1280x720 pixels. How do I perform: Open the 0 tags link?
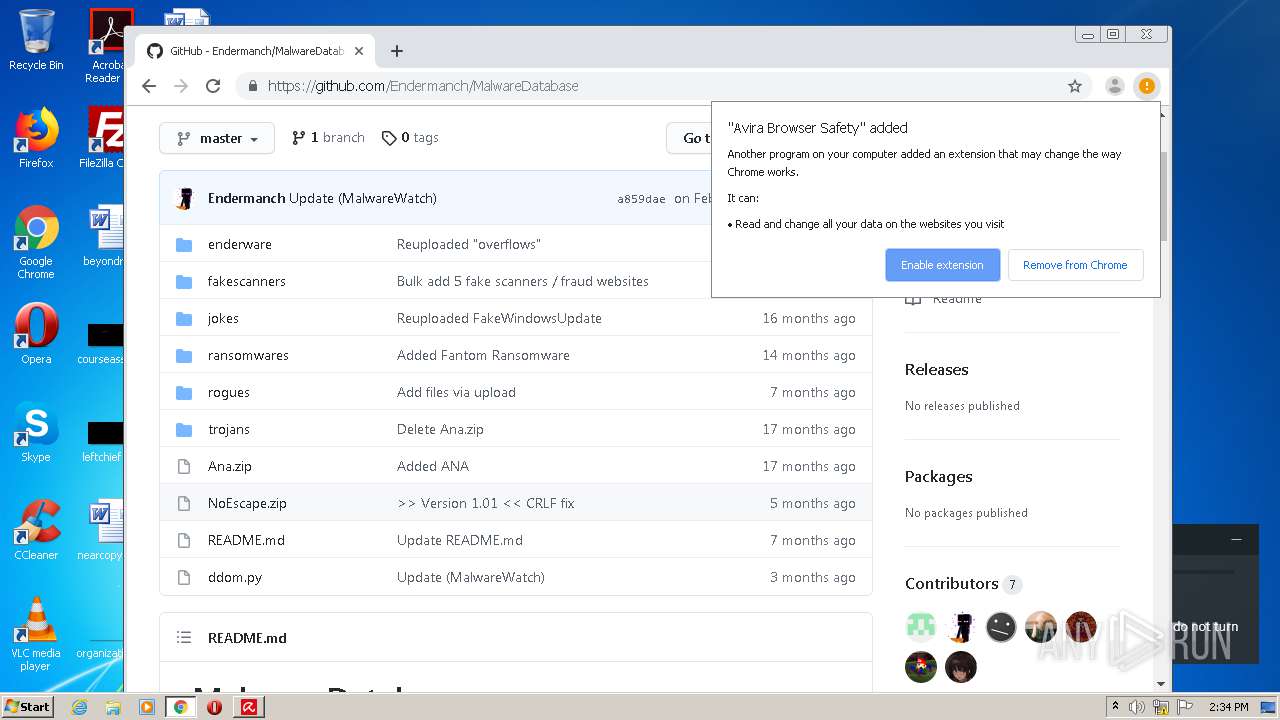coord(410,138)
